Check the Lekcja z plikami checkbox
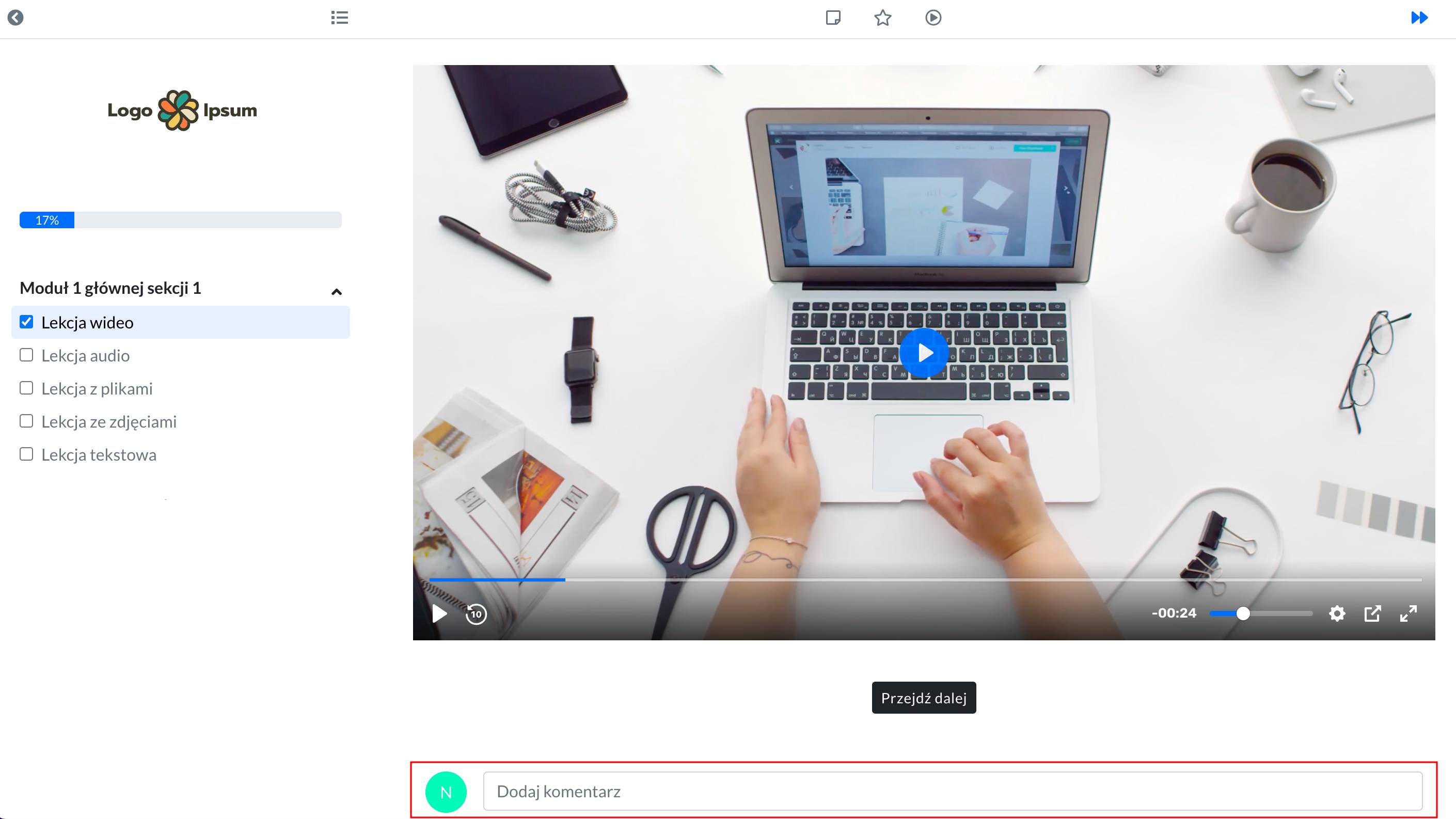The width and height of the screenshot is (1456, 819). 26,388
